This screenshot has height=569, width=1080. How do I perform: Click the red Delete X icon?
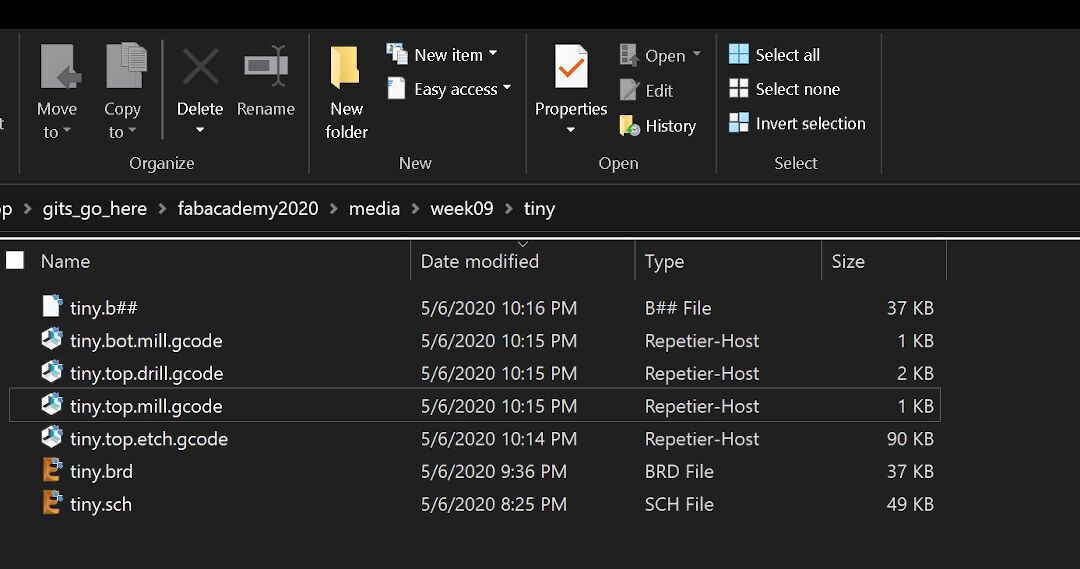200,68
